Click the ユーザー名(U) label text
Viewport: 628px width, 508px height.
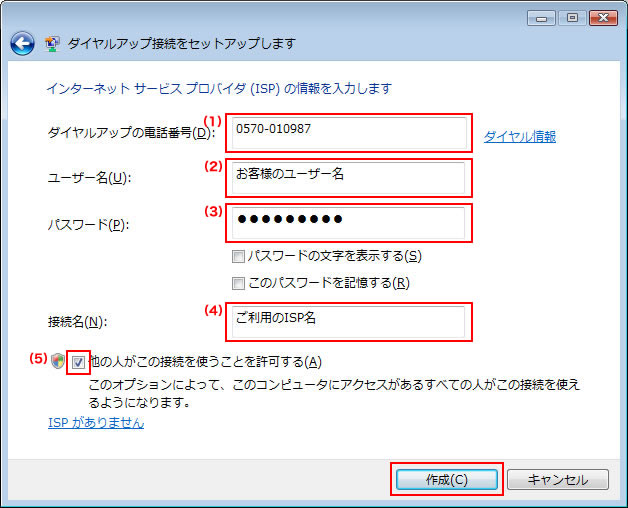pyautogui.click(x=90, y=178)
